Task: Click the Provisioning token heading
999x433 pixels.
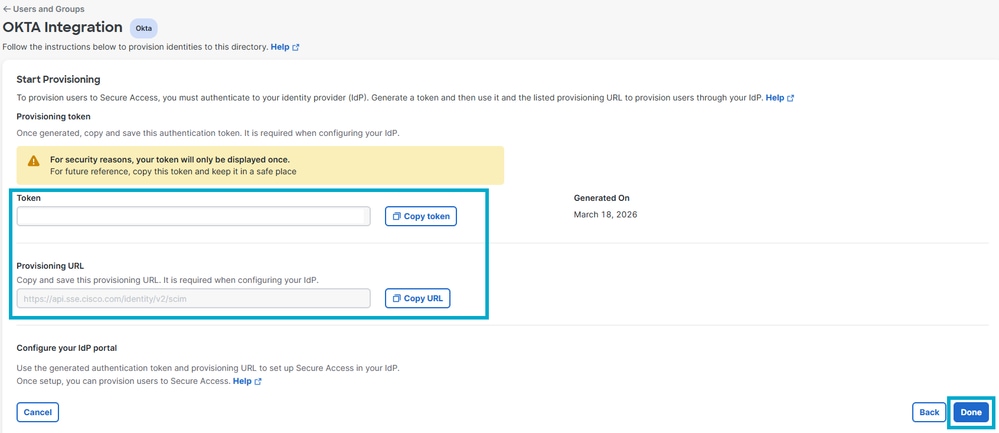Action: click(54, 117)
